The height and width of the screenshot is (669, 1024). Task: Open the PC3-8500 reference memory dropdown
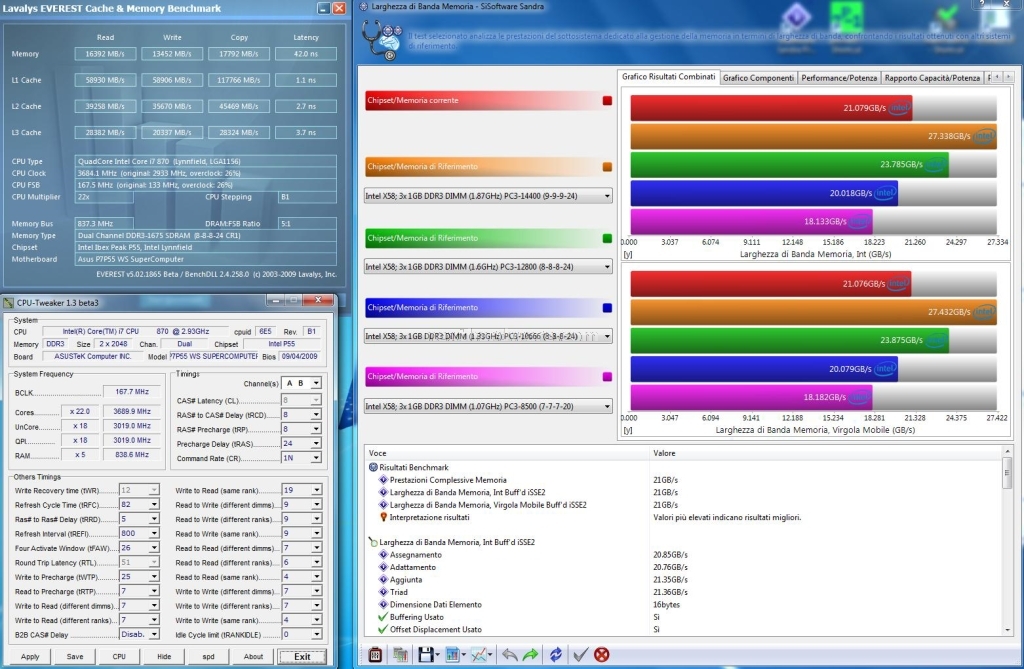pos(488,406)
